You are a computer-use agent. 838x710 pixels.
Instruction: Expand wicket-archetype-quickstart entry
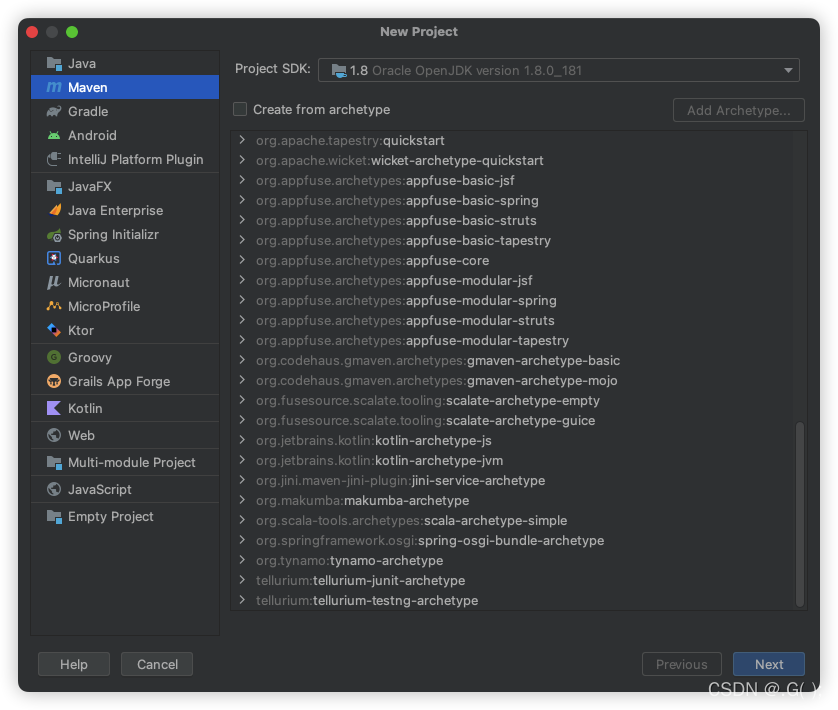(x=242, y=160)
